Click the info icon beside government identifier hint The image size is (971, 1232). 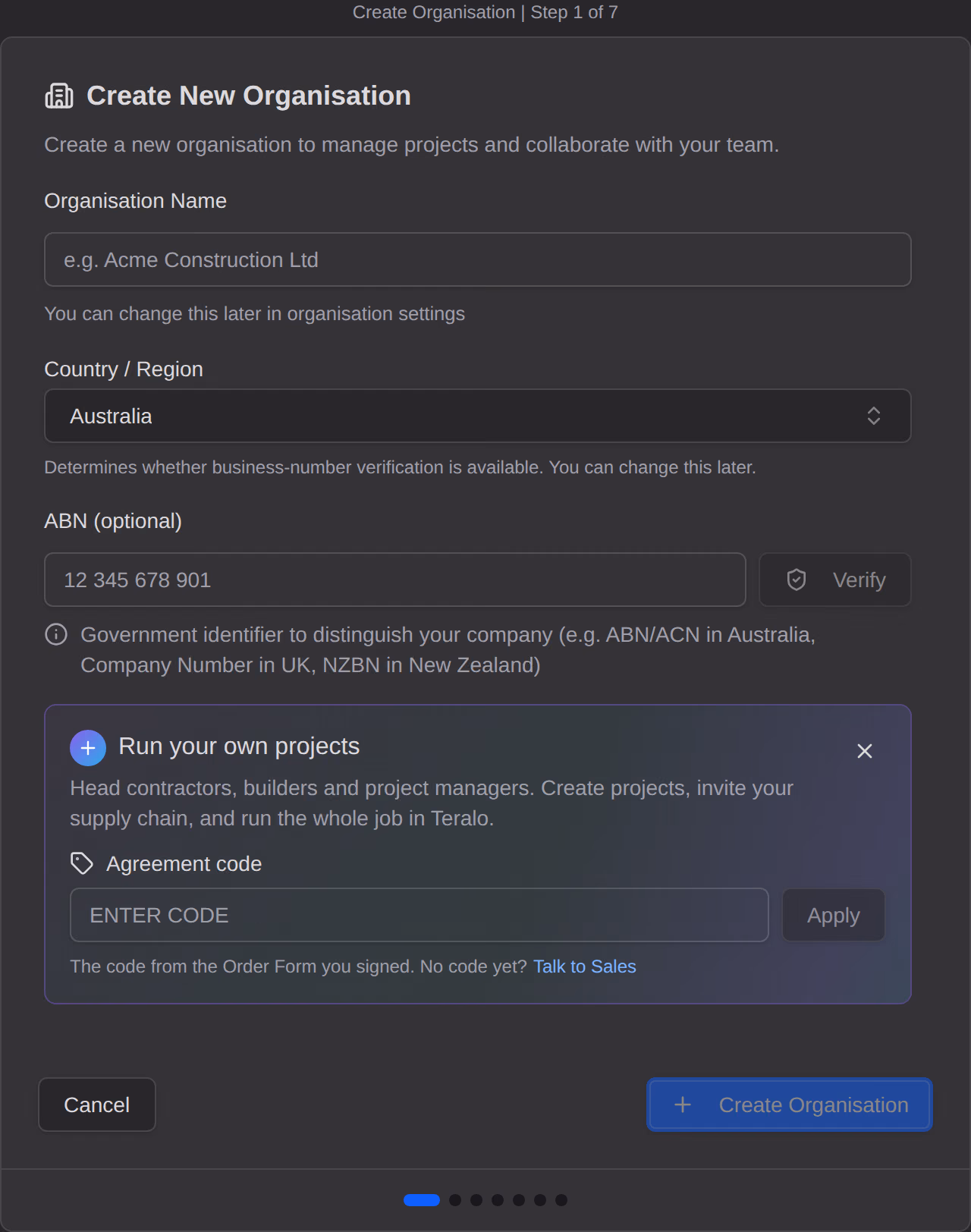(56, 634)
